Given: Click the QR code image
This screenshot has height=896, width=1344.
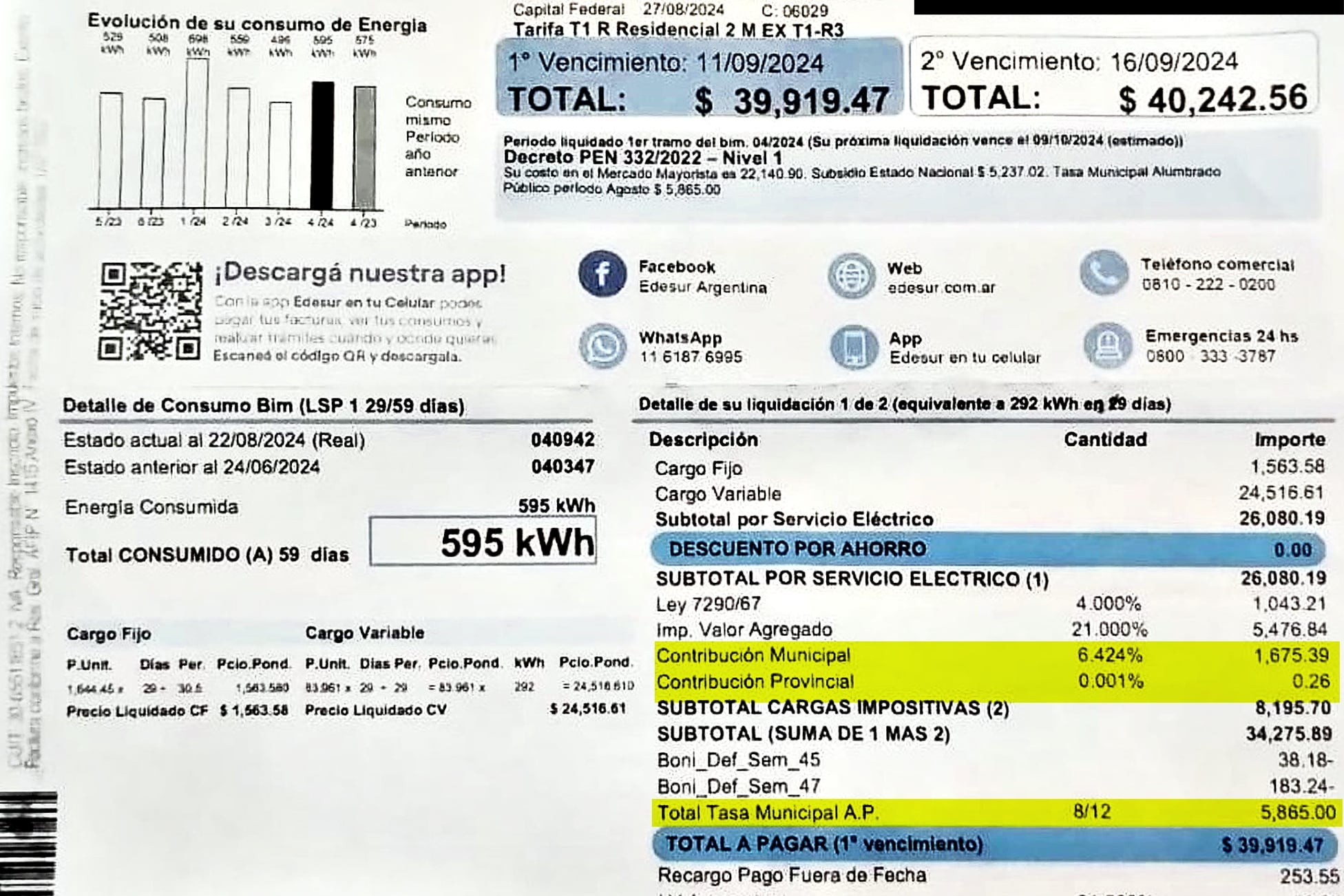Looking at the screenshot, I should point(150,311).
